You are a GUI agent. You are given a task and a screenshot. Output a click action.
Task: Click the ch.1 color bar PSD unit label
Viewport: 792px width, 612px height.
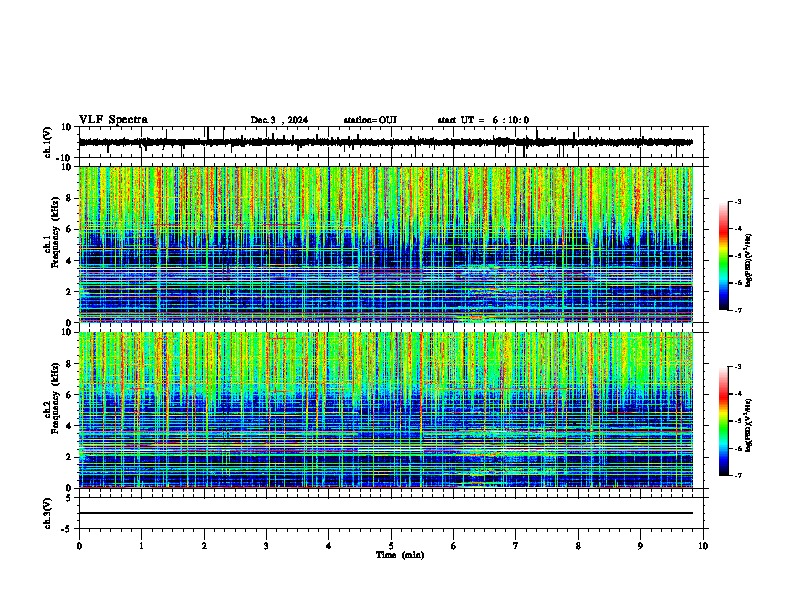click(x=748, y=260)
